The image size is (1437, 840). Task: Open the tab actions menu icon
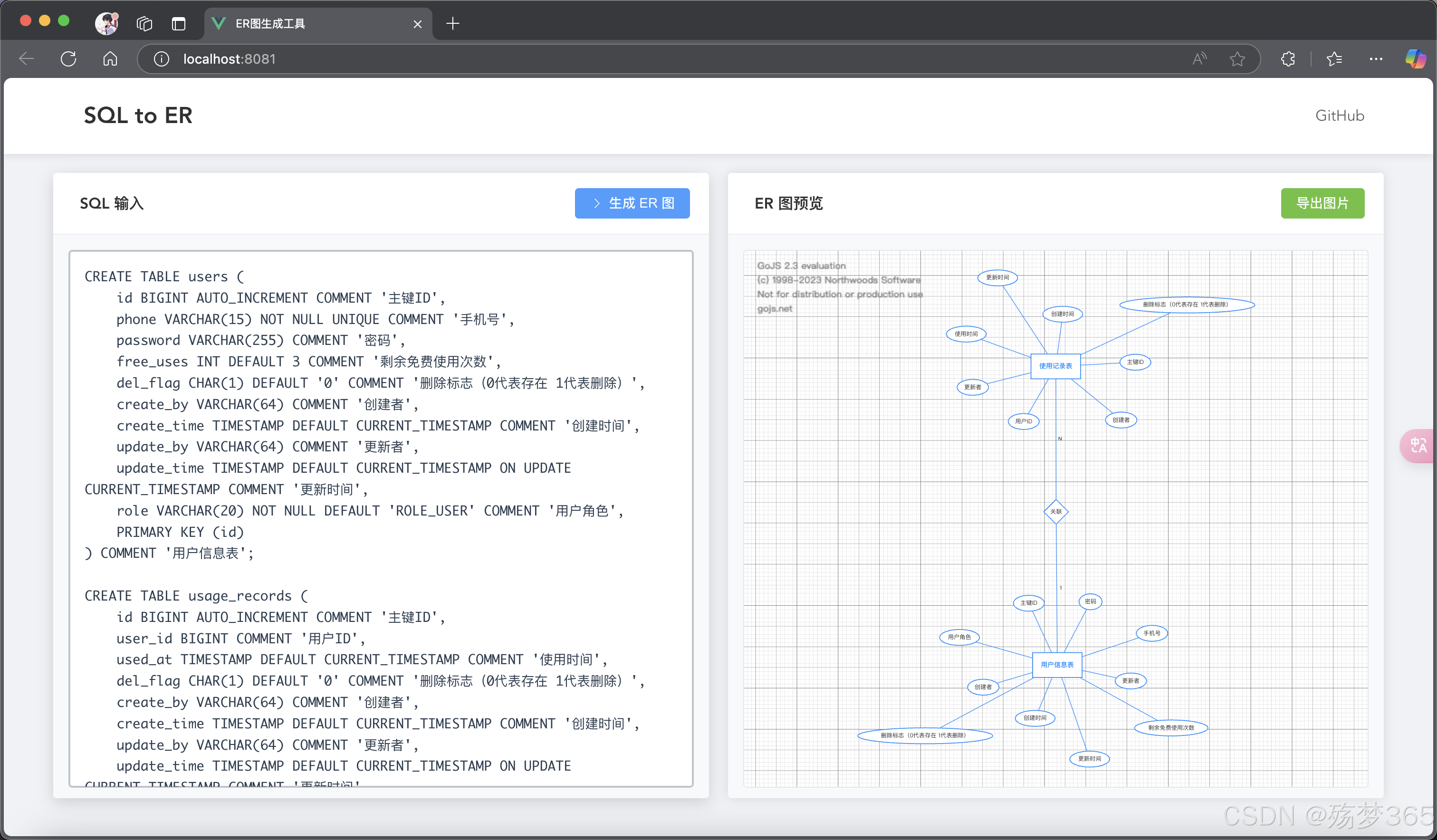[x=179, y=23]
